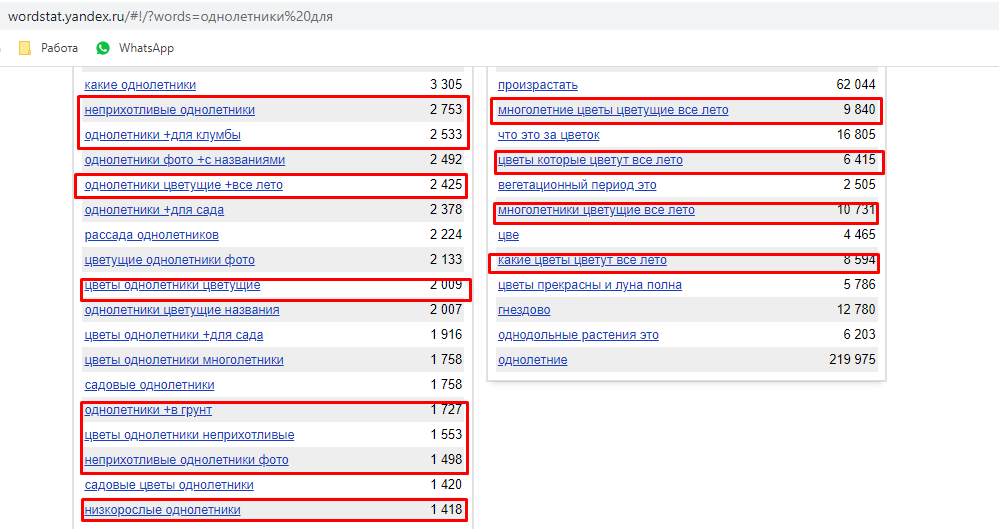
Task: Select the 6 203 impressions value
Action: coord(859,335)
